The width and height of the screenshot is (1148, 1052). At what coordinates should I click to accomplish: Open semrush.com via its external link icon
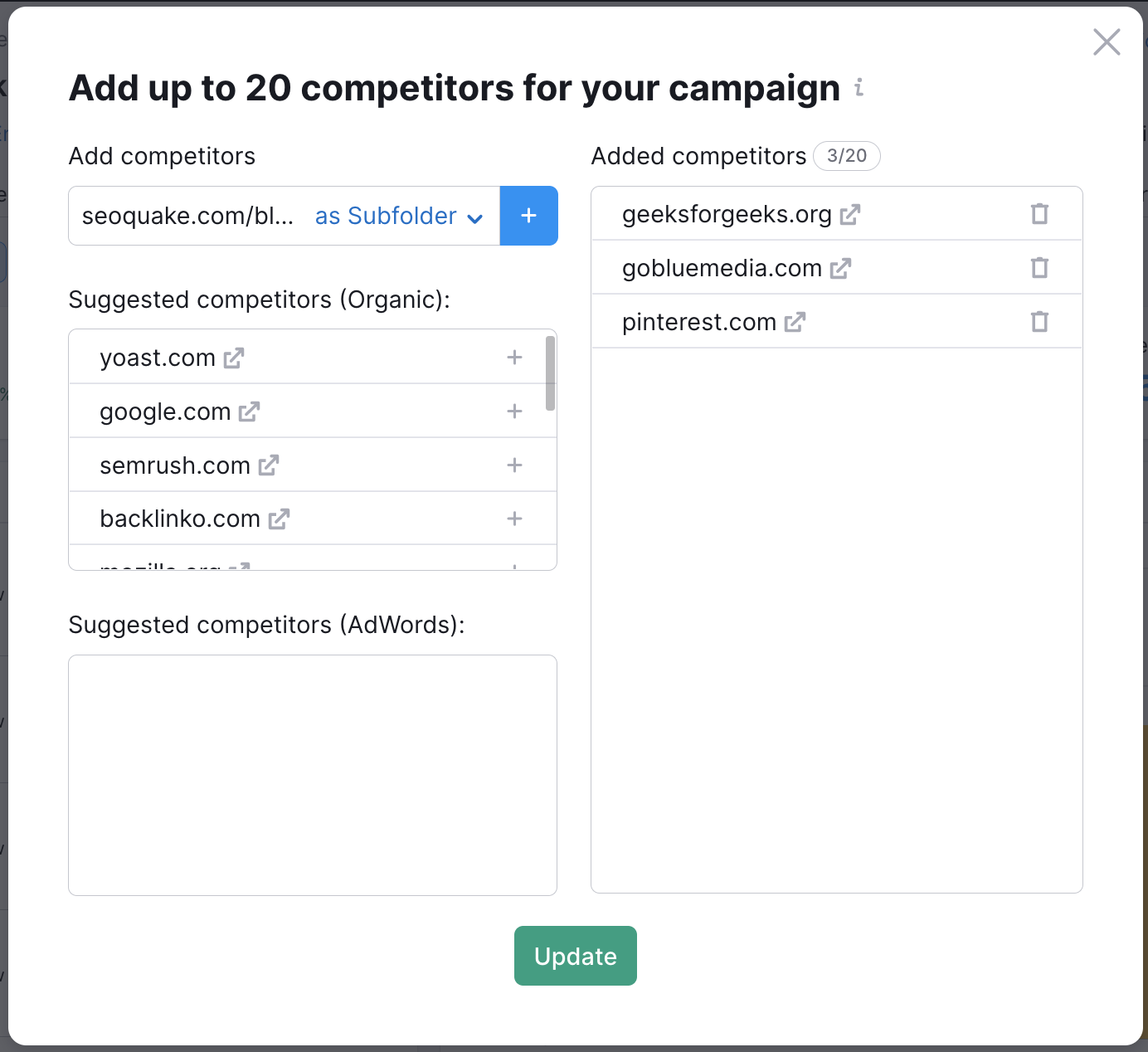267,465
